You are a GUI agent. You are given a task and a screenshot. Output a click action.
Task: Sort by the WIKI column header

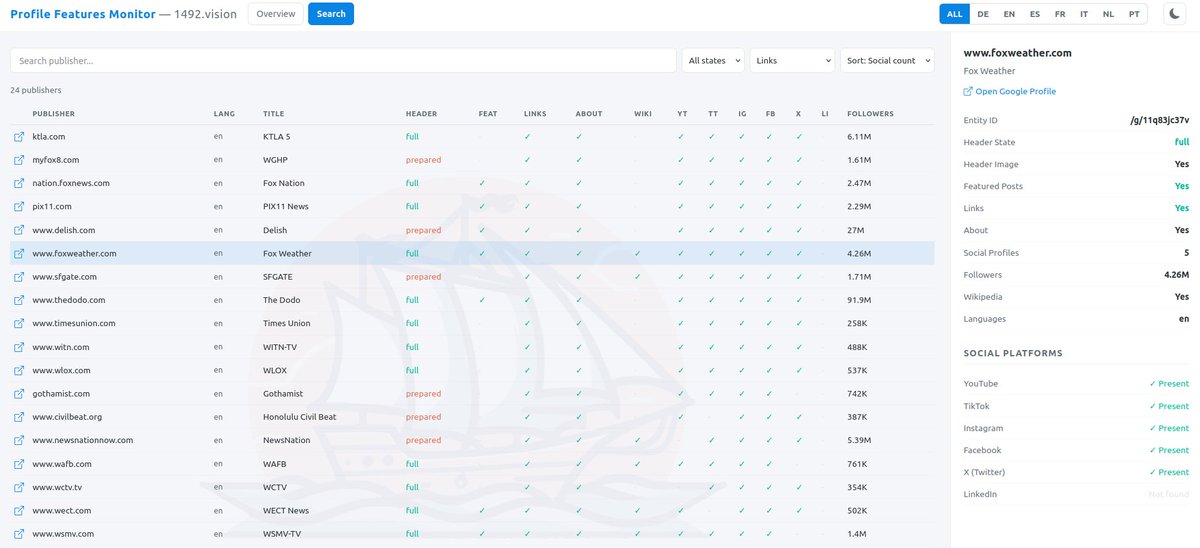(x=643, y=114)
